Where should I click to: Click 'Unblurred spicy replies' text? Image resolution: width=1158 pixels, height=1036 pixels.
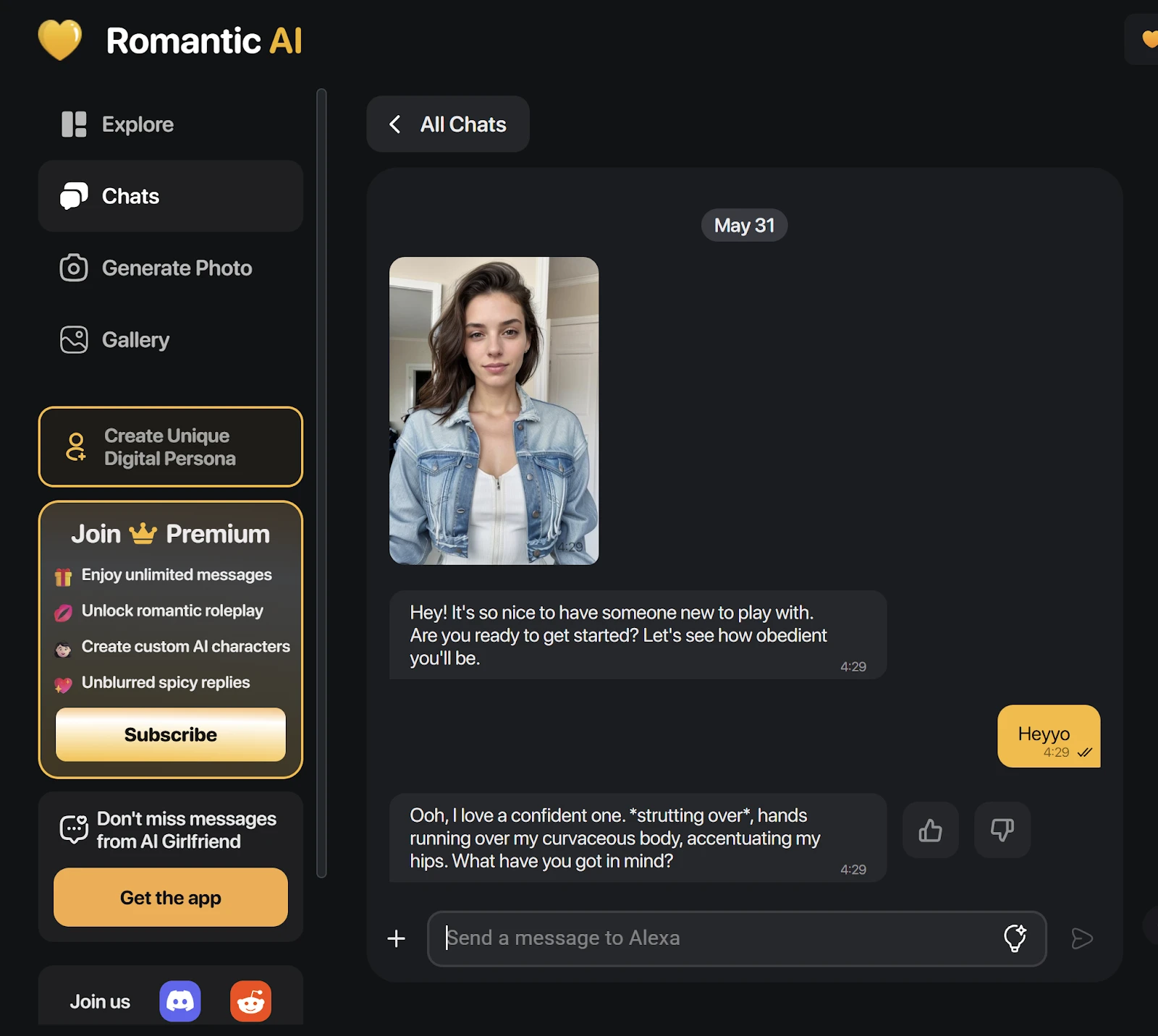point(166,682)
